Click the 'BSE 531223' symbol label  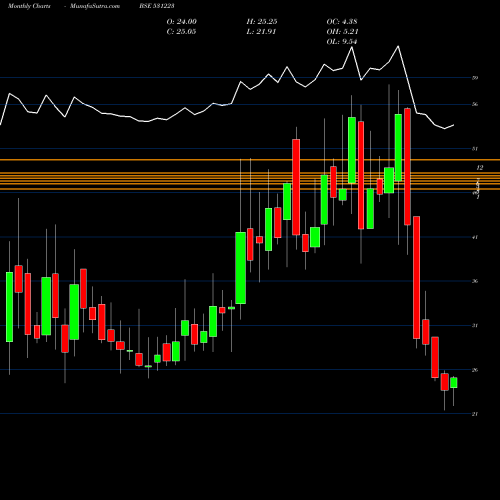(x=157, y=6)
